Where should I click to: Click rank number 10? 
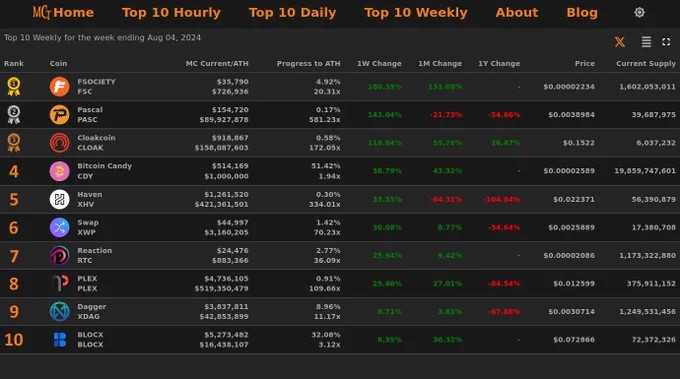point(14,340)
